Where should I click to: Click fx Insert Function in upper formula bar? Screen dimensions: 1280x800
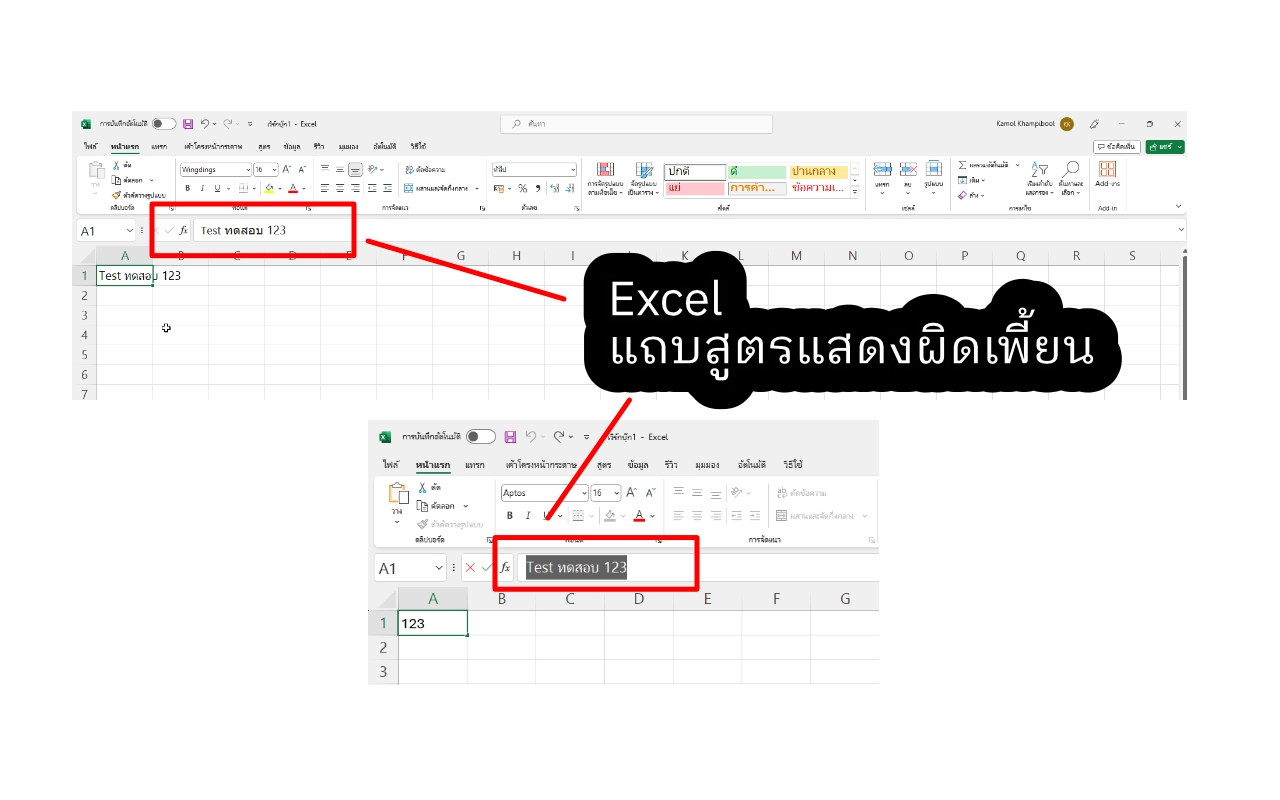183,230
